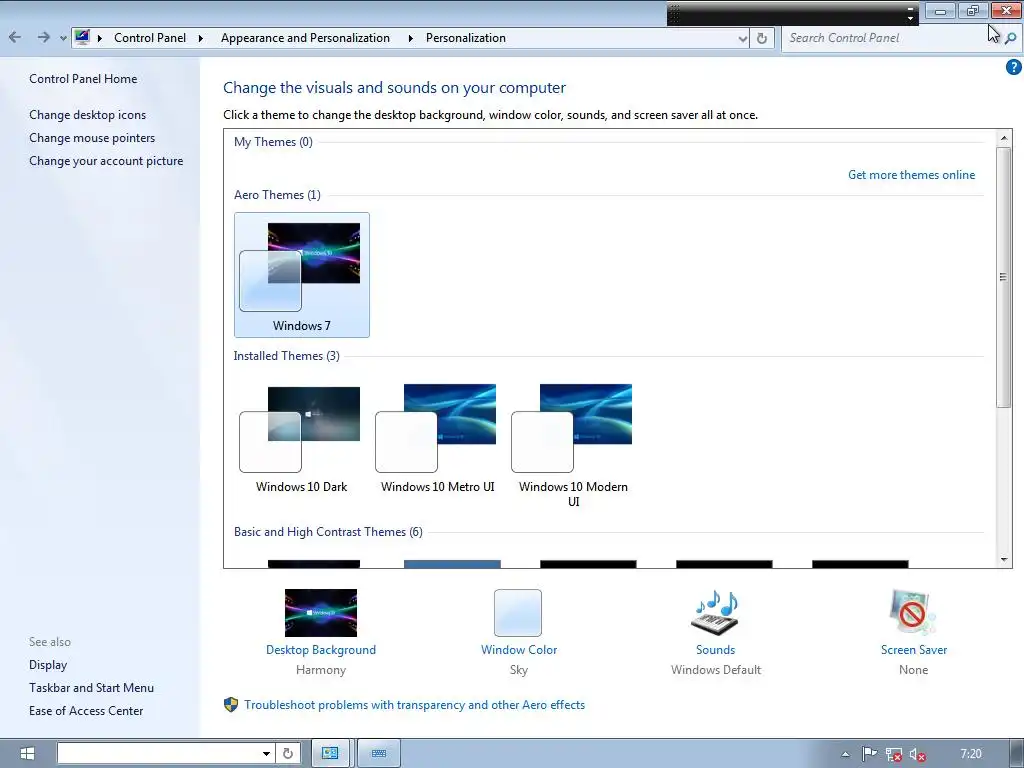Click the Personalization breadcrumb
Image resolution: width=1024 pixels, height=768 pixels.
tap(466, 38)
